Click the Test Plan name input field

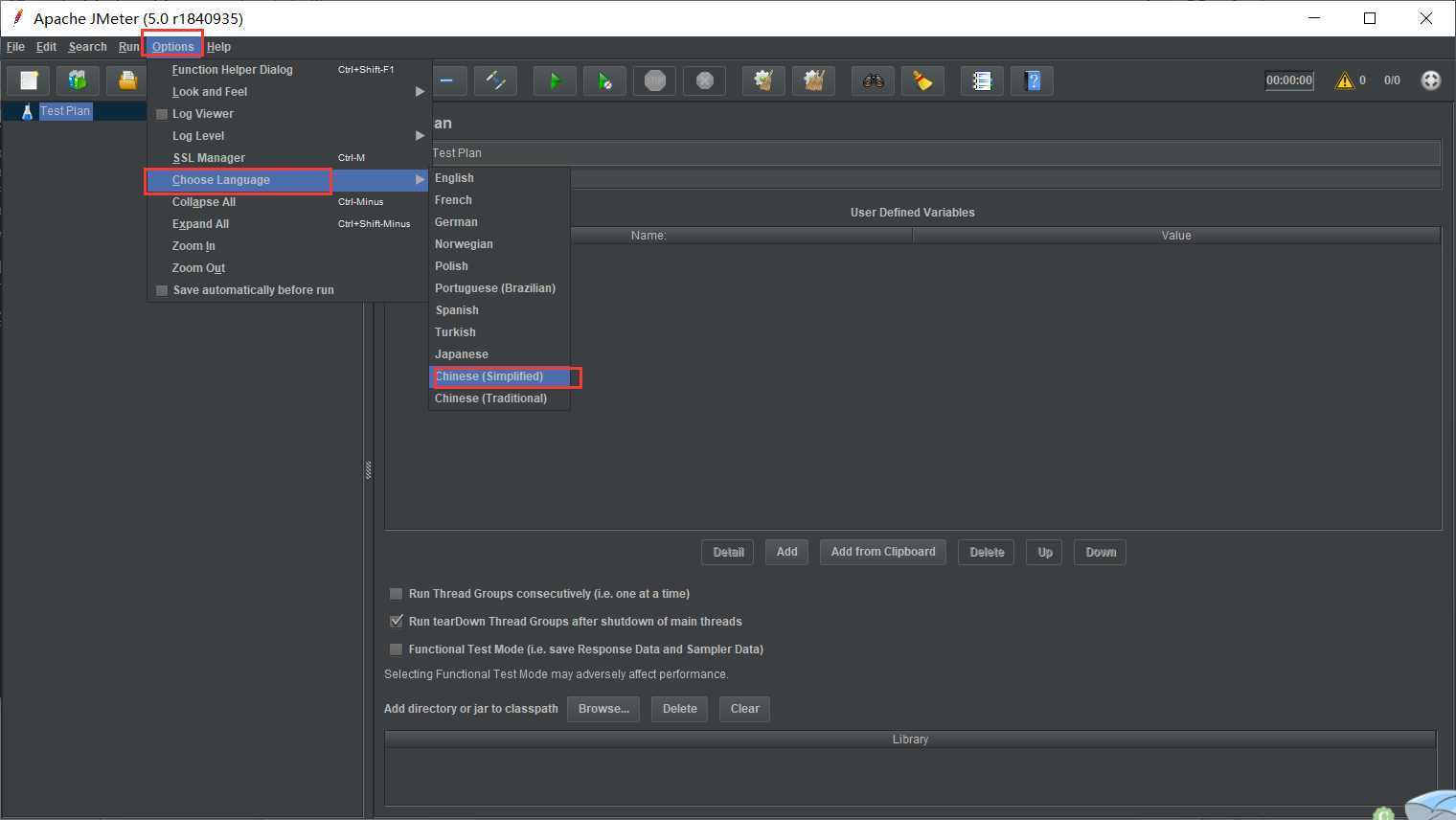[935, 153]
